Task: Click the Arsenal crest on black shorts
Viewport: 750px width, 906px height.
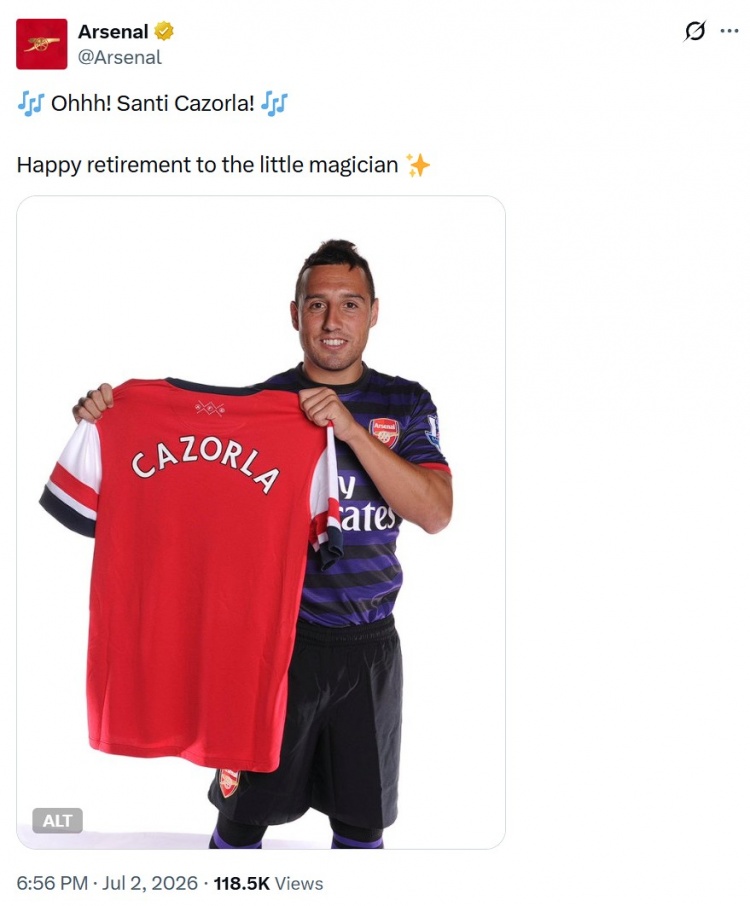Action: (x=229, y=783)
